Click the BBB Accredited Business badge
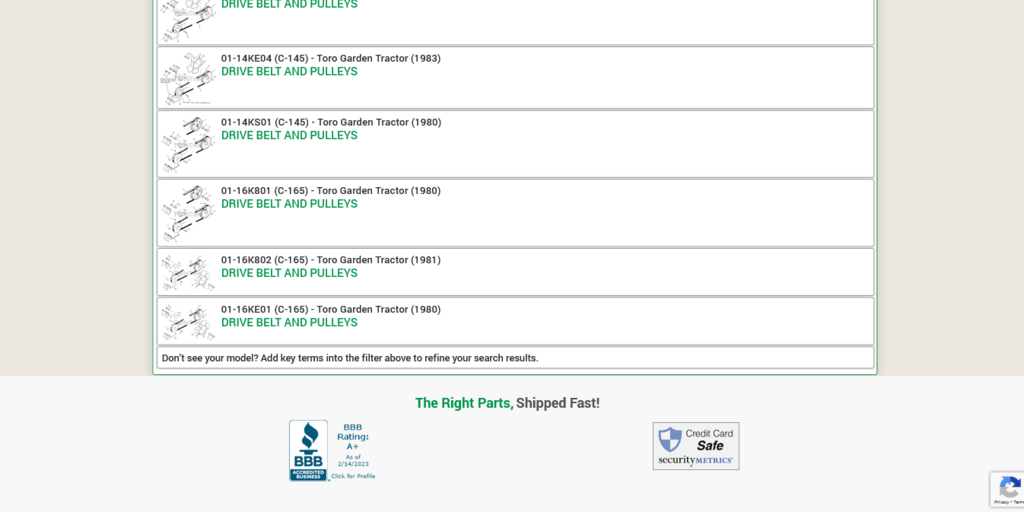The width and height of the screenshot is (1024, 512). coord(309,451)
